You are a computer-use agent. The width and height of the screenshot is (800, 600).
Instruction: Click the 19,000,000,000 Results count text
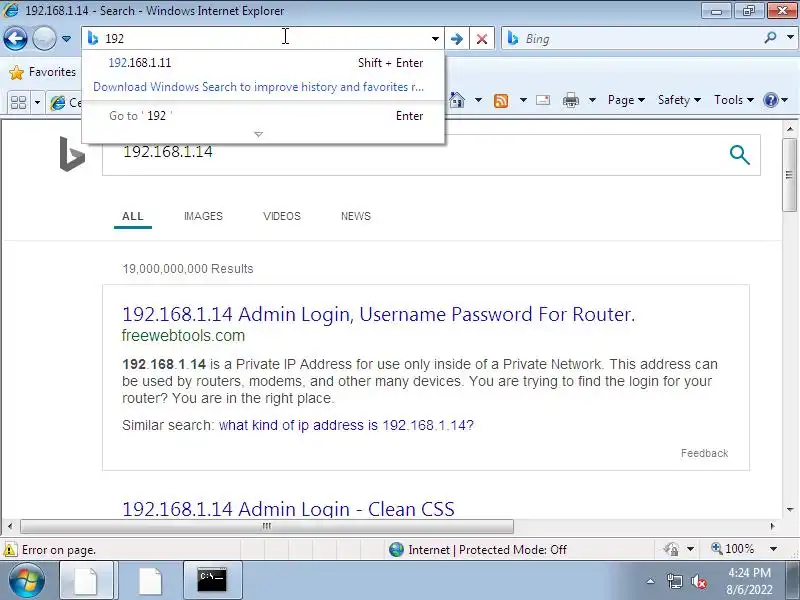(188, 269)
